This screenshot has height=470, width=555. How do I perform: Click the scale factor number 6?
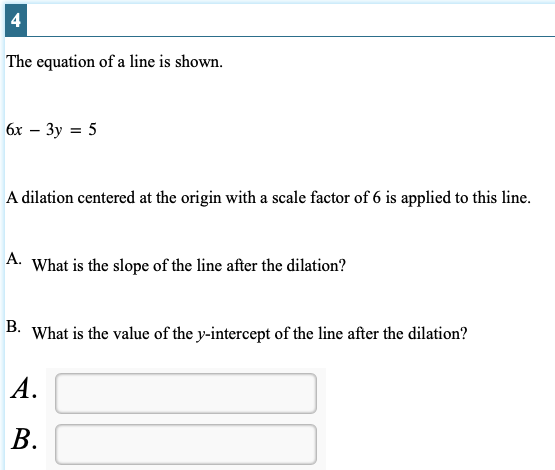pyautogui.click(x=377, y=197)
